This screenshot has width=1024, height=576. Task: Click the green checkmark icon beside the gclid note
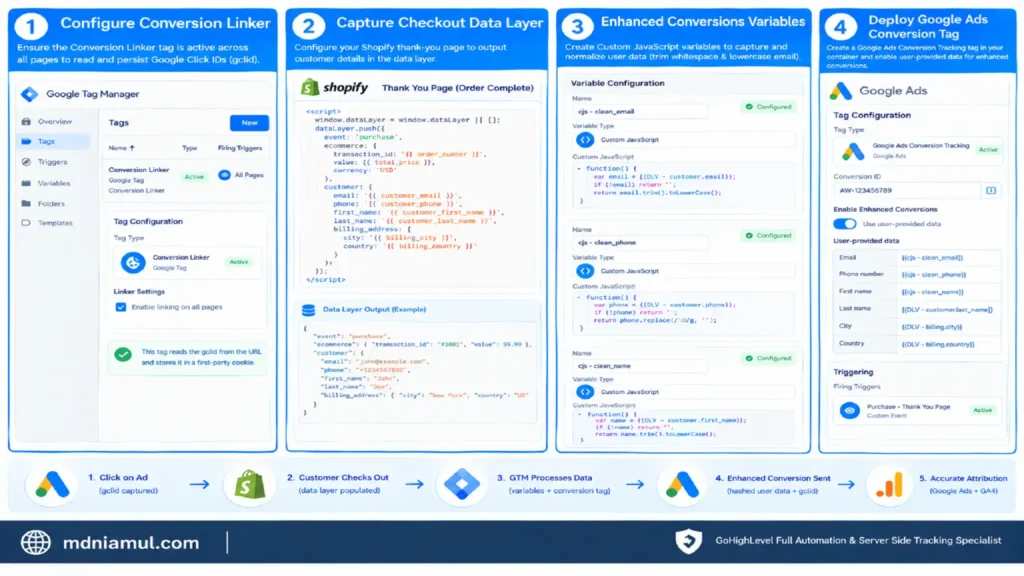123,355
